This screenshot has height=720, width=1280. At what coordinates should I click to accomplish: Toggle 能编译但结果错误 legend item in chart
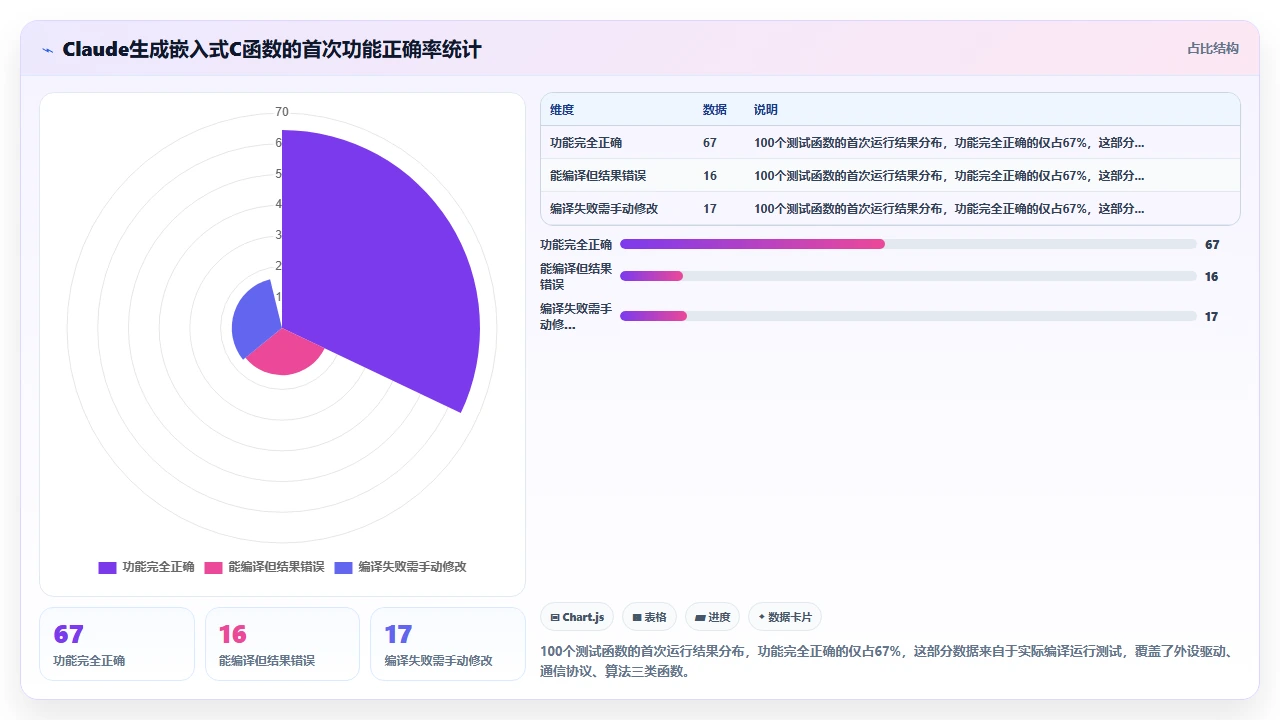265,567
